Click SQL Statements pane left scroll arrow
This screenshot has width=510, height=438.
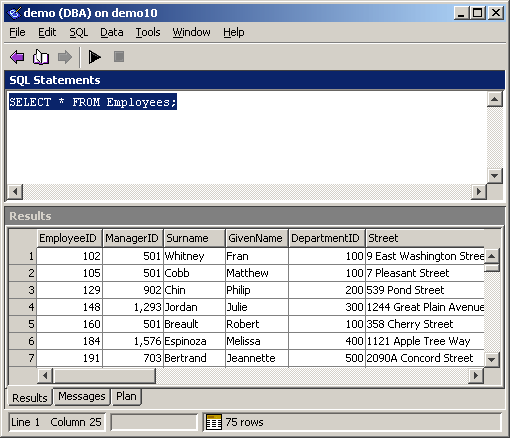pyautogui.click(x=15, y=191)
